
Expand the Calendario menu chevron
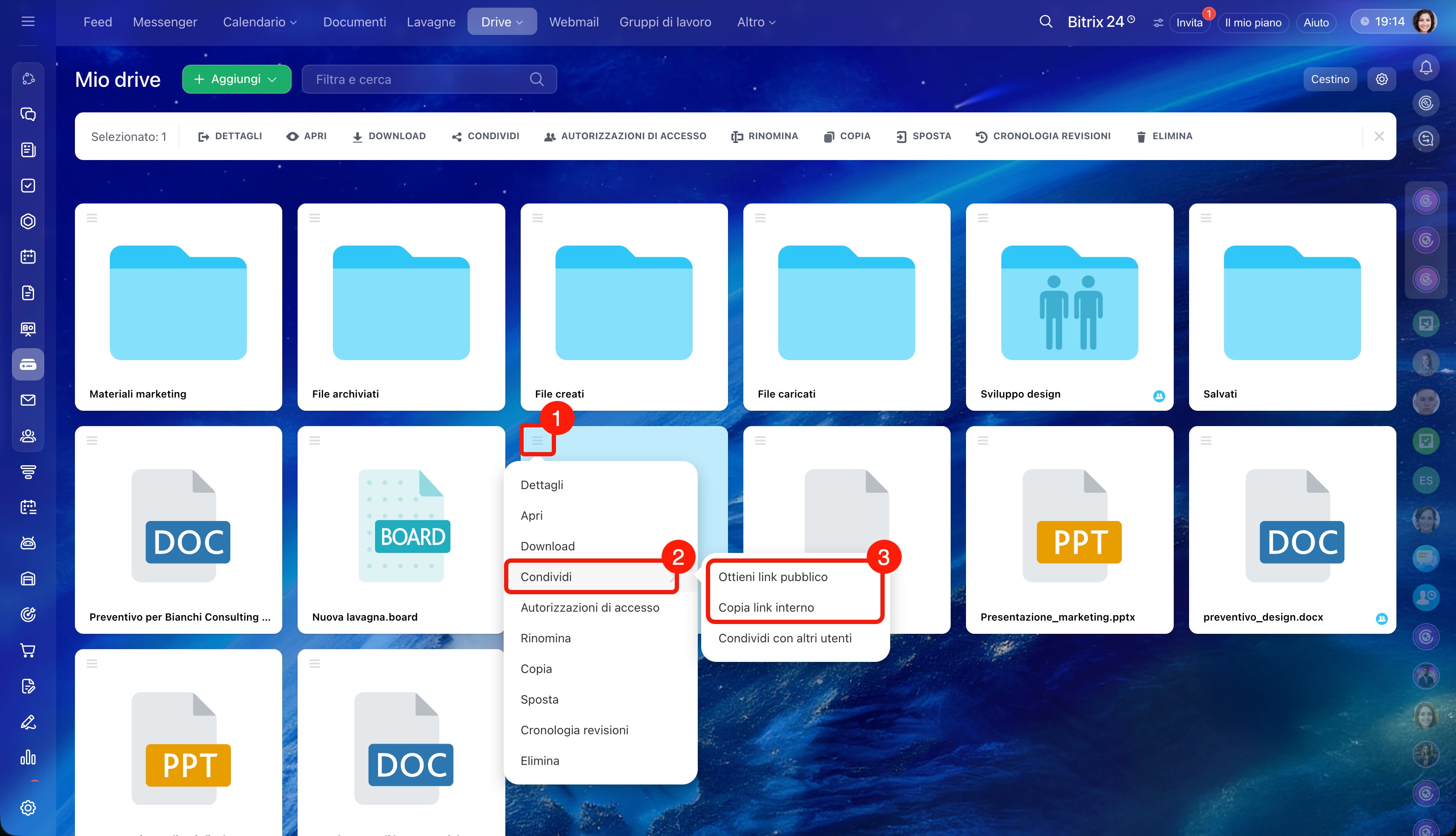point(293,23)
